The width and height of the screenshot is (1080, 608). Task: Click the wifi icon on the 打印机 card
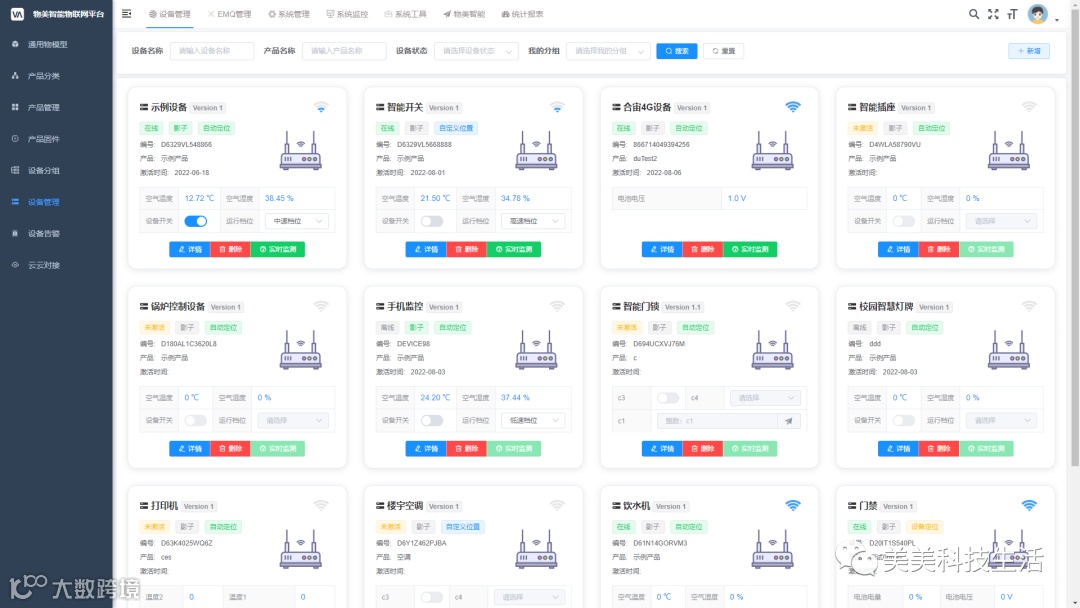(x=321, y=505)
